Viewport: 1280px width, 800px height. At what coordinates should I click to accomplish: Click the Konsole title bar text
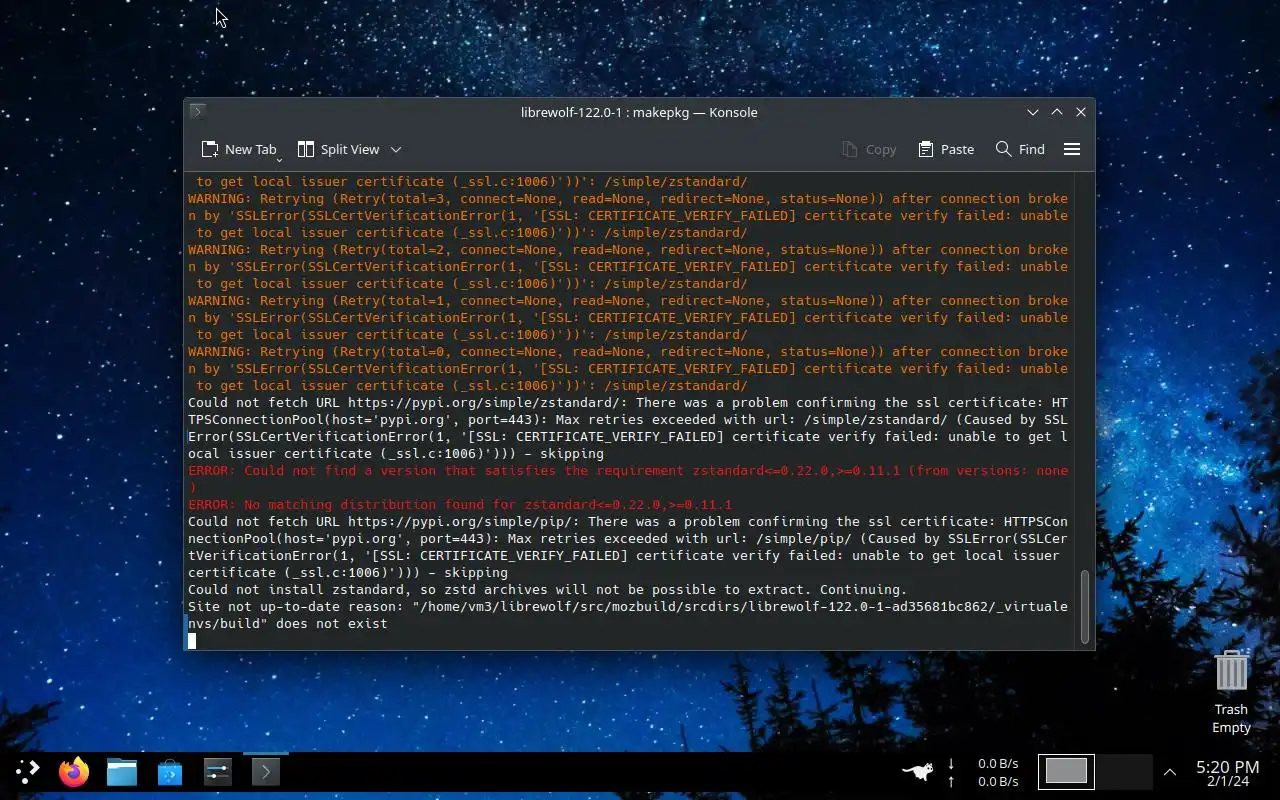[x=639, y=112]
